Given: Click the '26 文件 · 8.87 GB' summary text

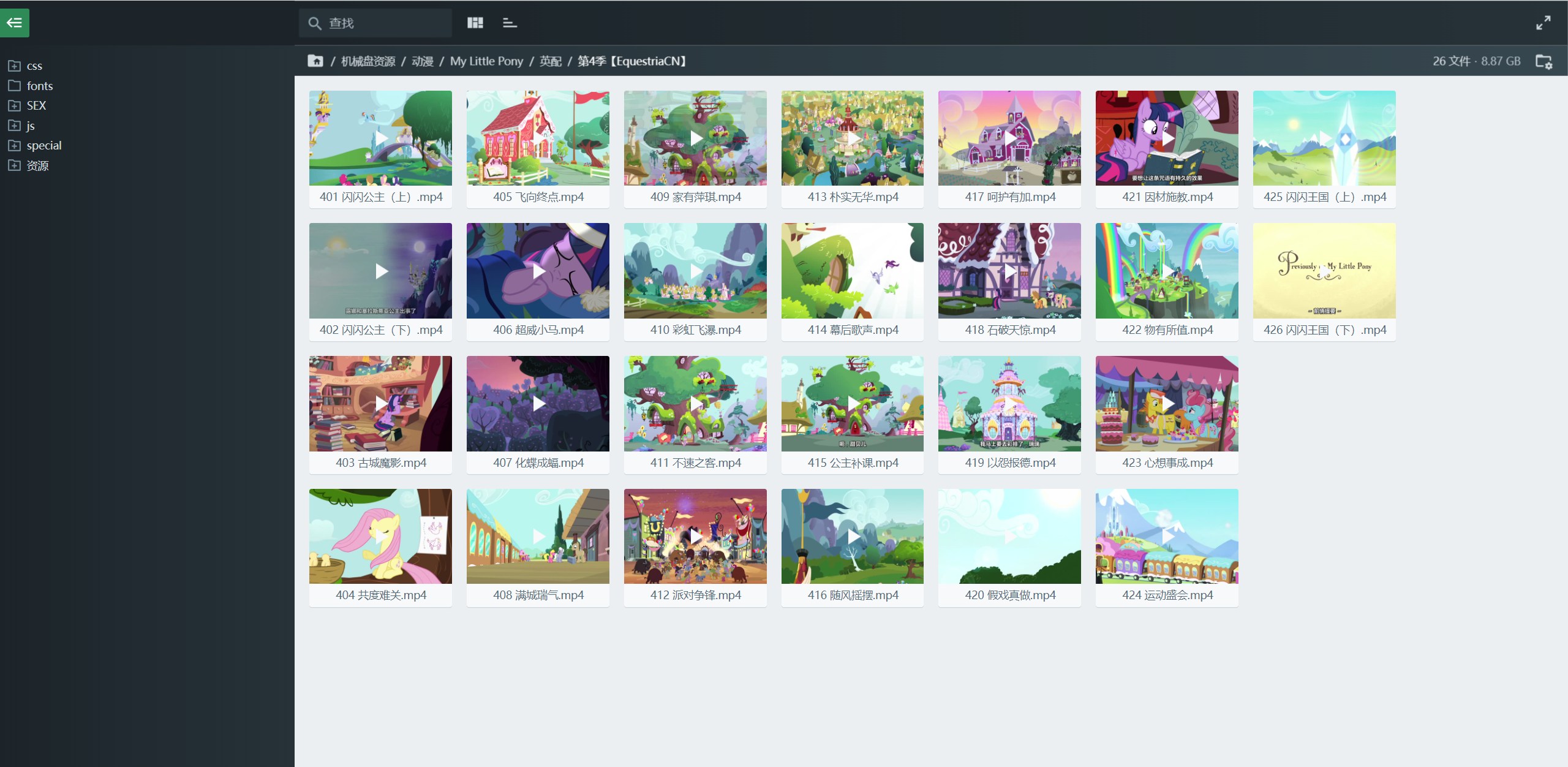Looking at the screenshot, I should pyautogui.click(x=1477, y=61).
